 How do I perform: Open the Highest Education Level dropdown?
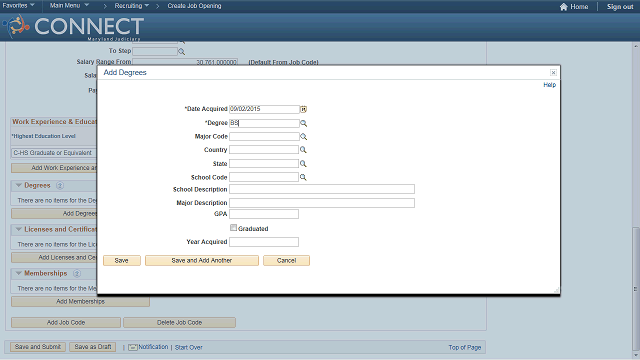click(54, 153)
